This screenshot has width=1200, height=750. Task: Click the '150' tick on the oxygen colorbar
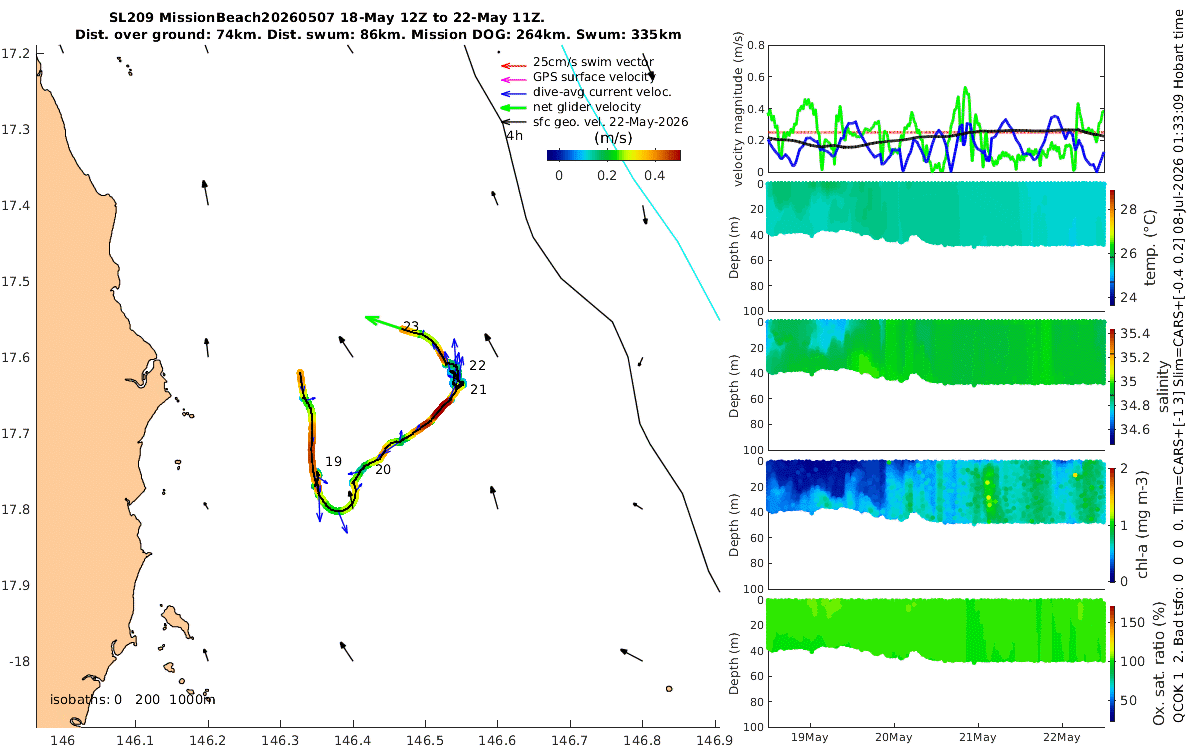tap(1132, 621)
